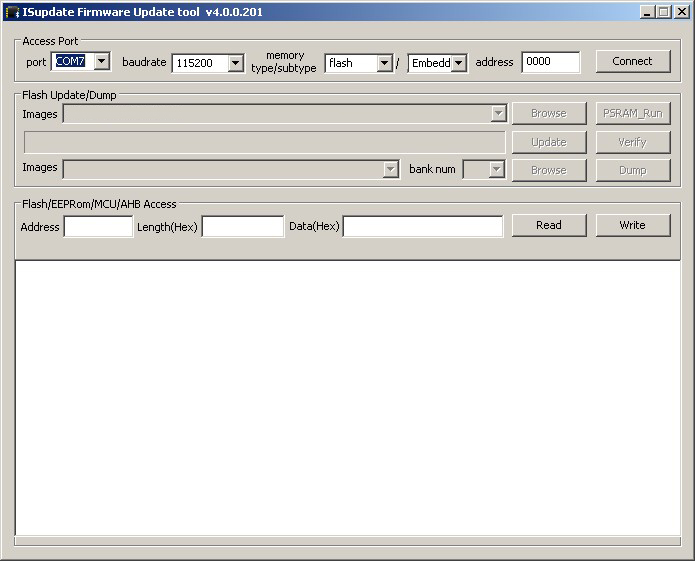
Task: Open the bank num dropdown
Action: [497, 170]
